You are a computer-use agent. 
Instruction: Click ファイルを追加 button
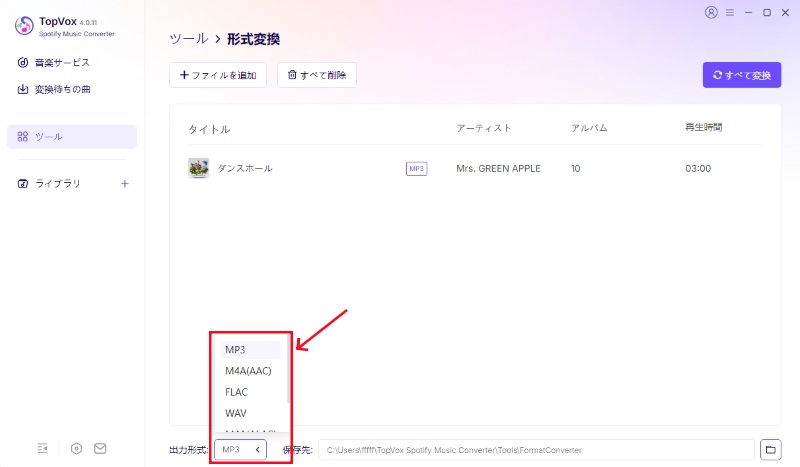[218, 75]
